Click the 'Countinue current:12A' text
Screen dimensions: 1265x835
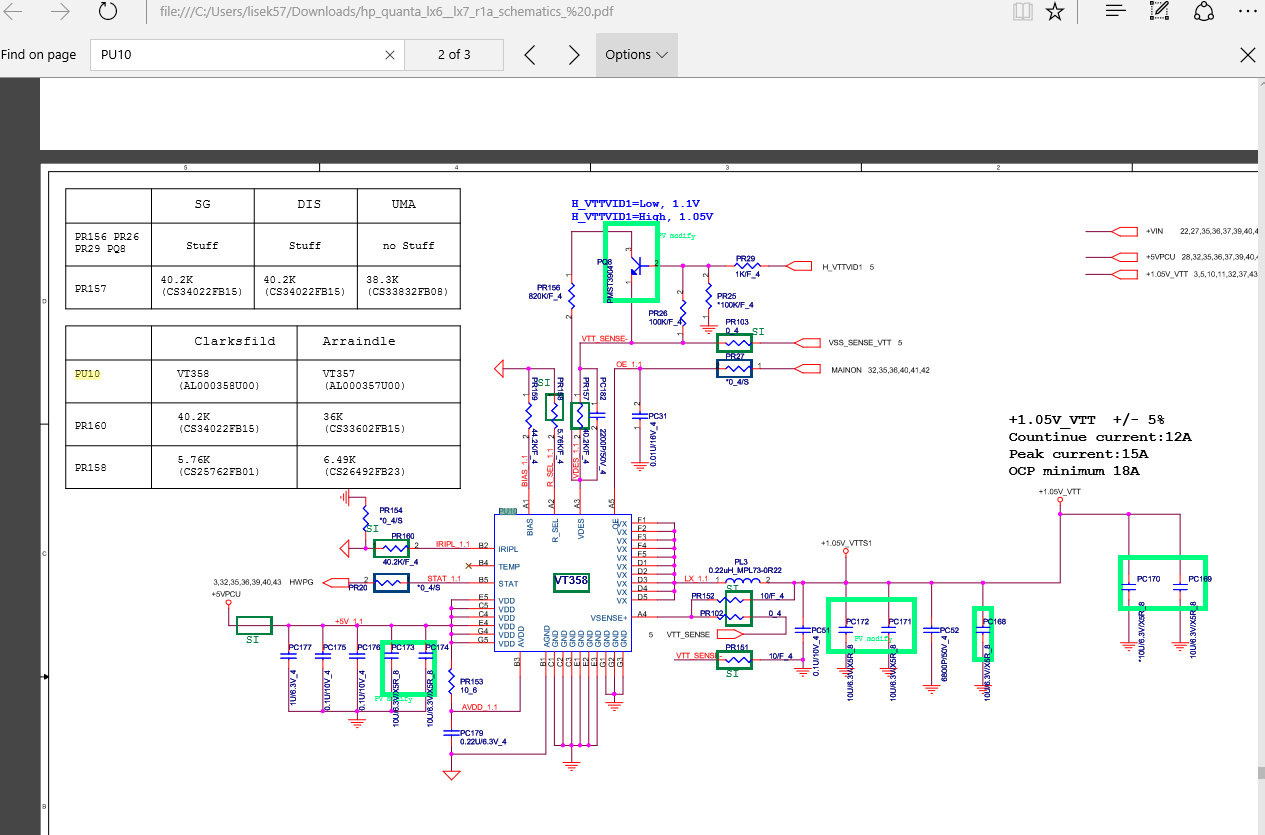pos(1100,437)
